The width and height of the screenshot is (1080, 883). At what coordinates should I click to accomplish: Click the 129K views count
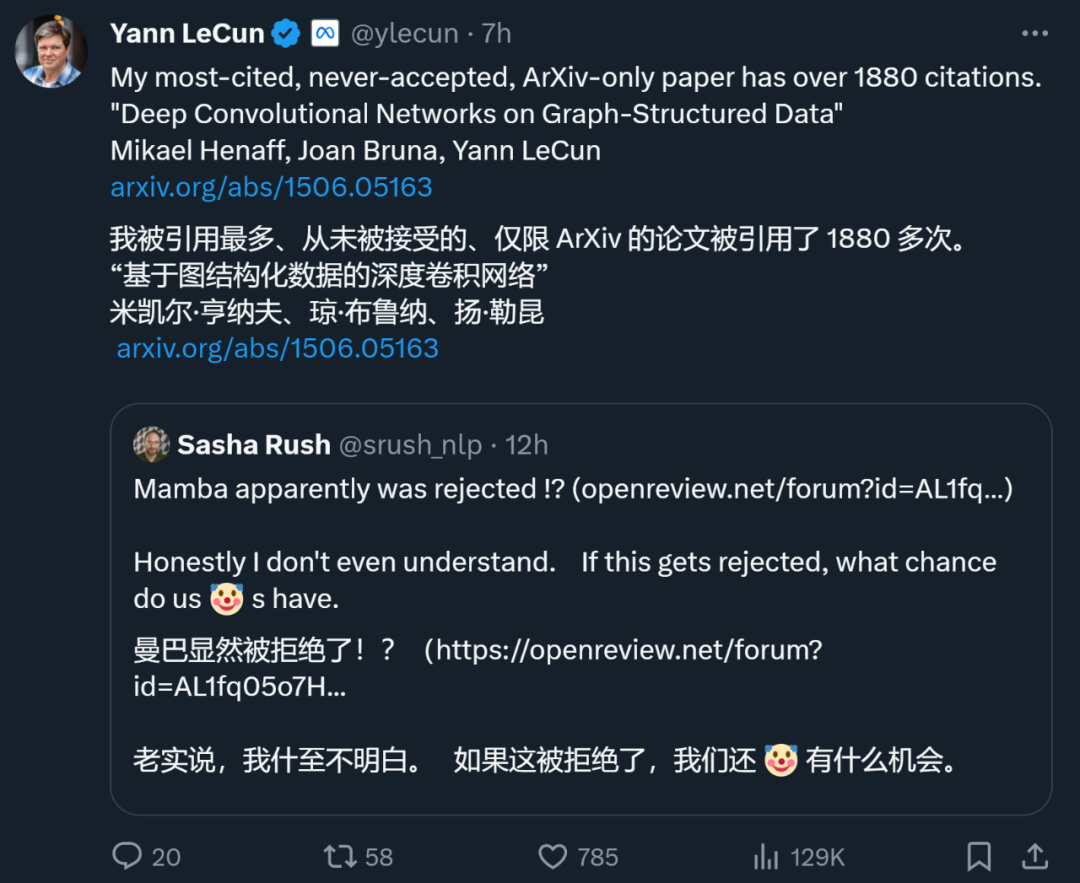point(816,857)
